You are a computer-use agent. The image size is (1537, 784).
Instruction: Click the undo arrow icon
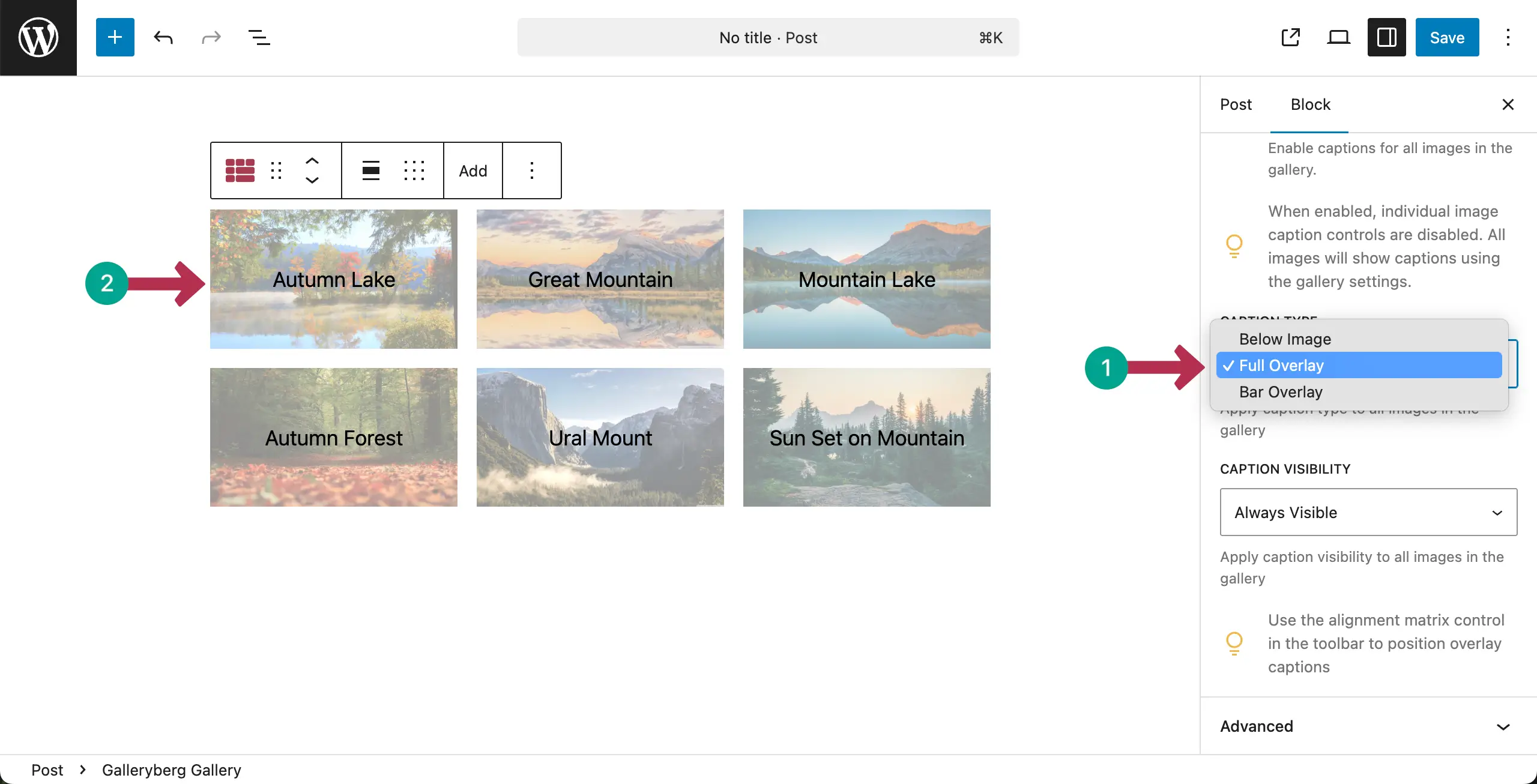163,37
